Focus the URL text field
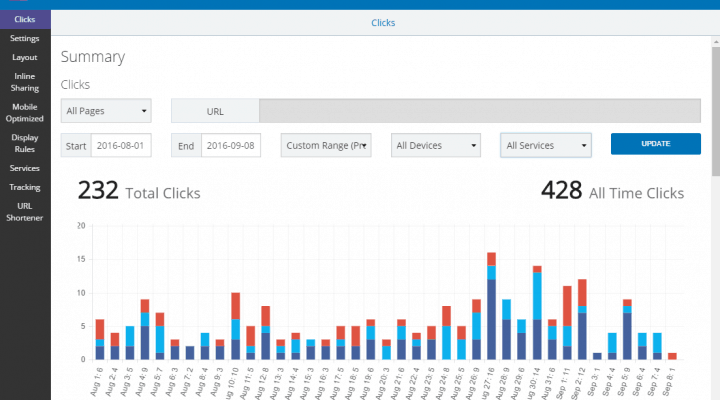720x400 pixels. (480, 110)
